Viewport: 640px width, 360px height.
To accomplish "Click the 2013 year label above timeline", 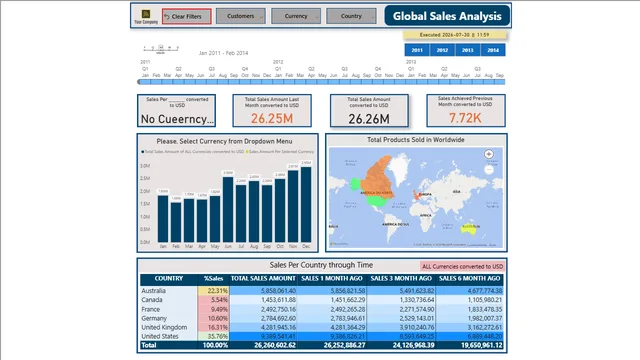I will 411,62.
